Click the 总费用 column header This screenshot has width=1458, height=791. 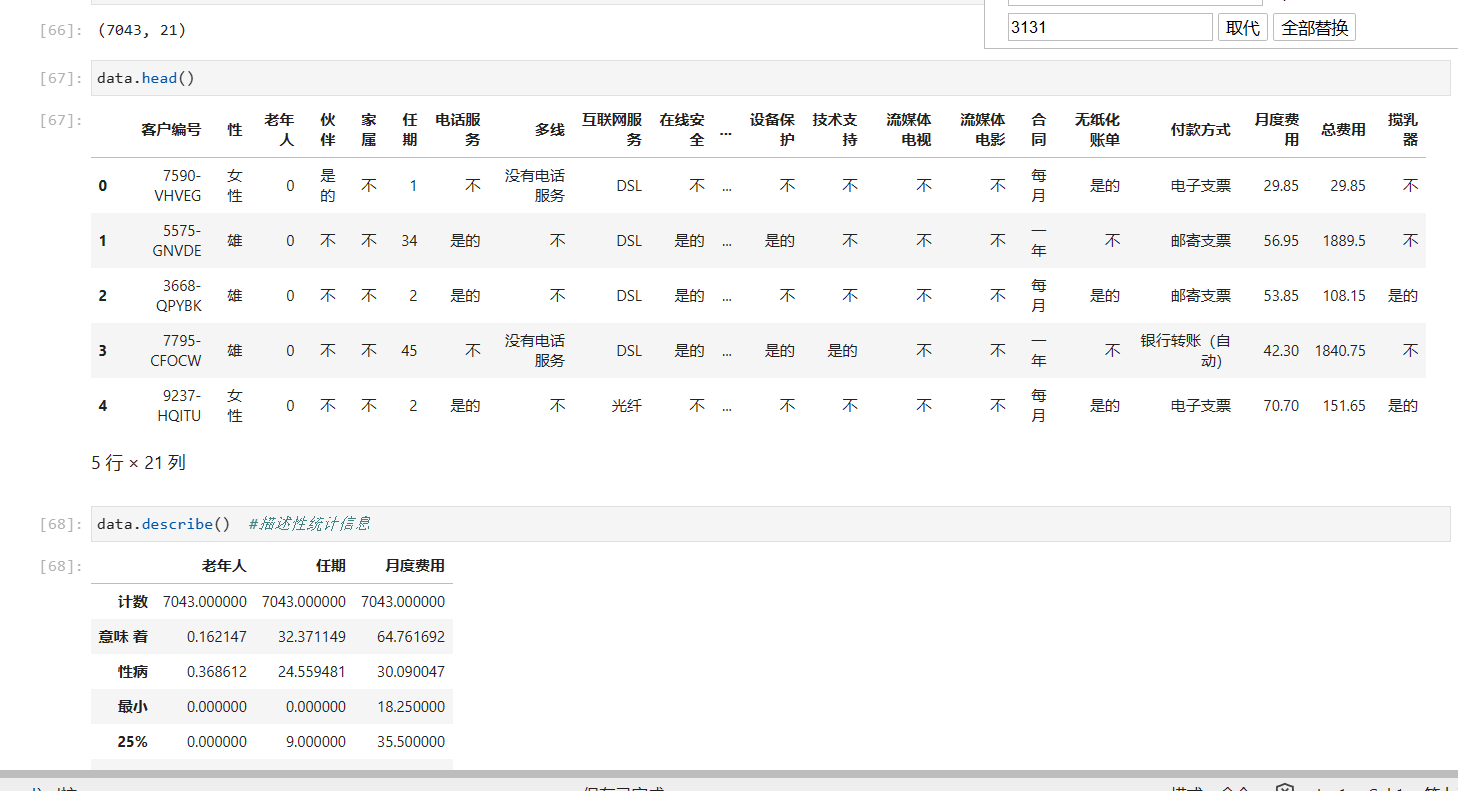click(x=1343, y=129)
